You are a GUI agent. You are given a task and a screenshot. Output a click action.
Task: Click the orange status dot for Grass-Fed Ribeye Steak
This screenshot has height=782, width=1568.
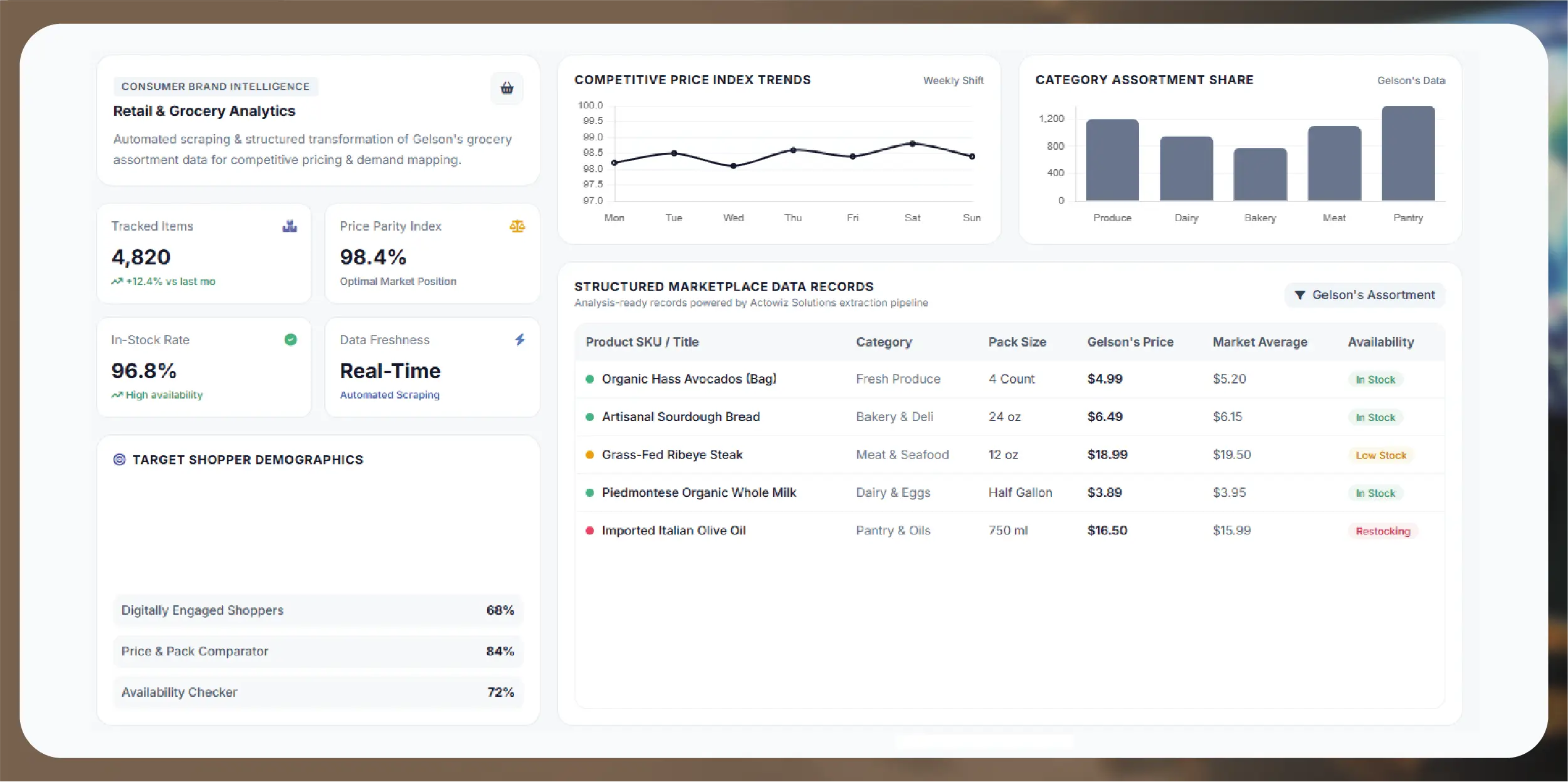[589, 455]
